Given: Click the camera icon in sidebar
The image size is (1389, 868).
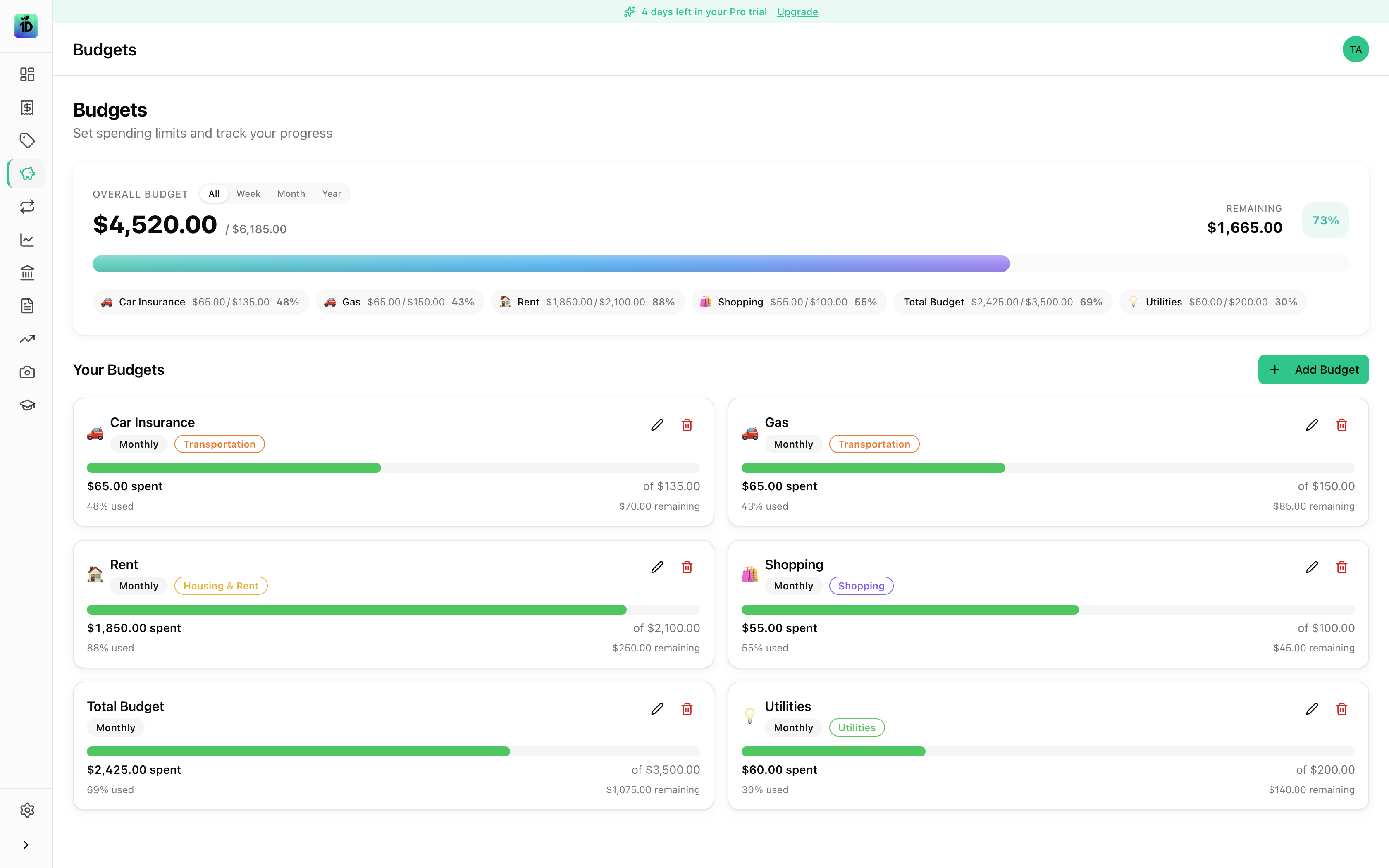Looking at the screenshot, I should coord(27,372).
